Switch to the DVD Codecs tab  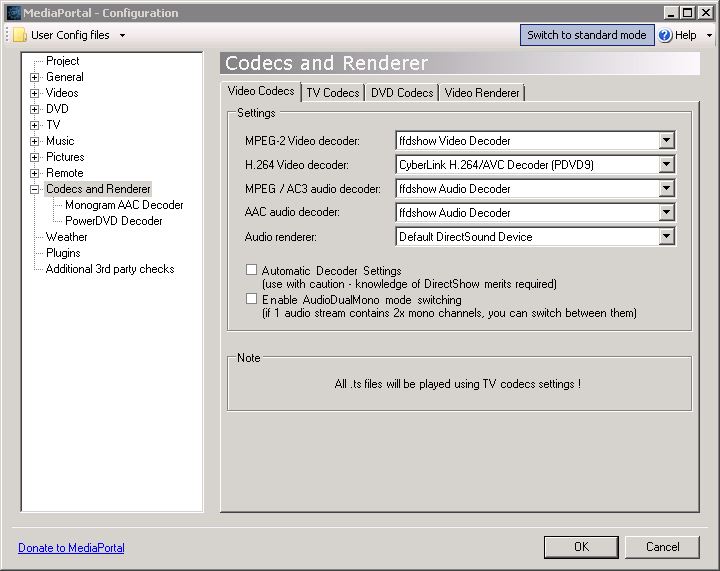coord(402,93)
